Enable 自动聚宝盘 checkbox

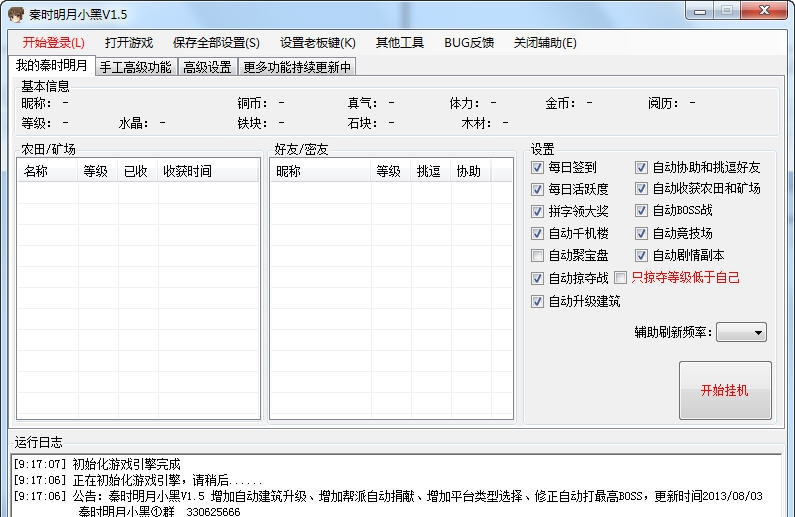click(x=537, y=255)
